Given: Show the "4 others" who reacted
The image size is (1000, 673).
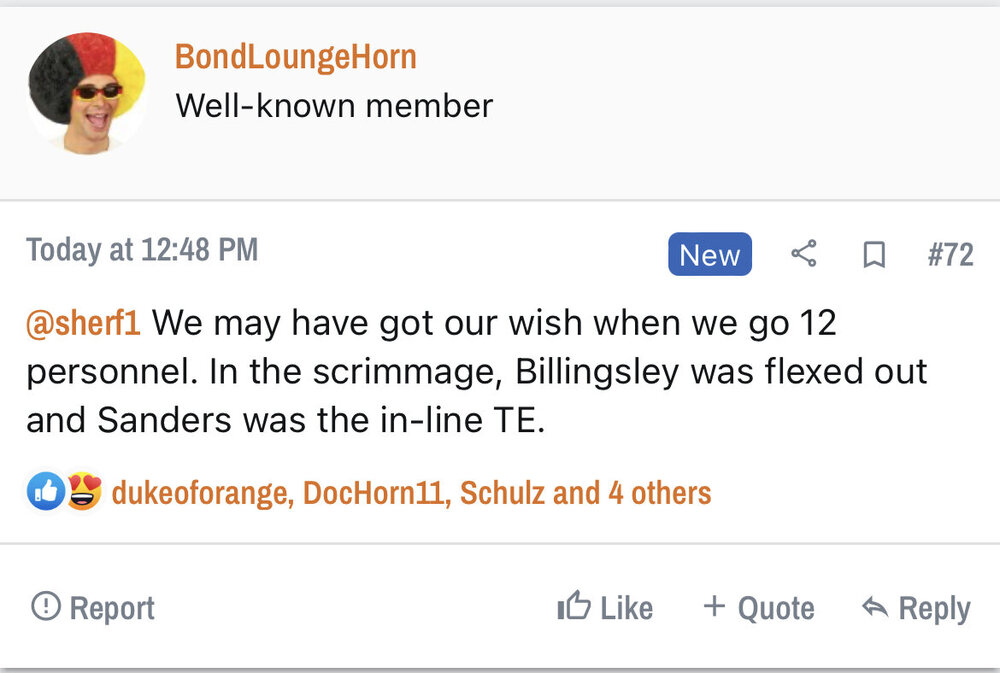Looking at the screenshot, I should tap(660, 493).
